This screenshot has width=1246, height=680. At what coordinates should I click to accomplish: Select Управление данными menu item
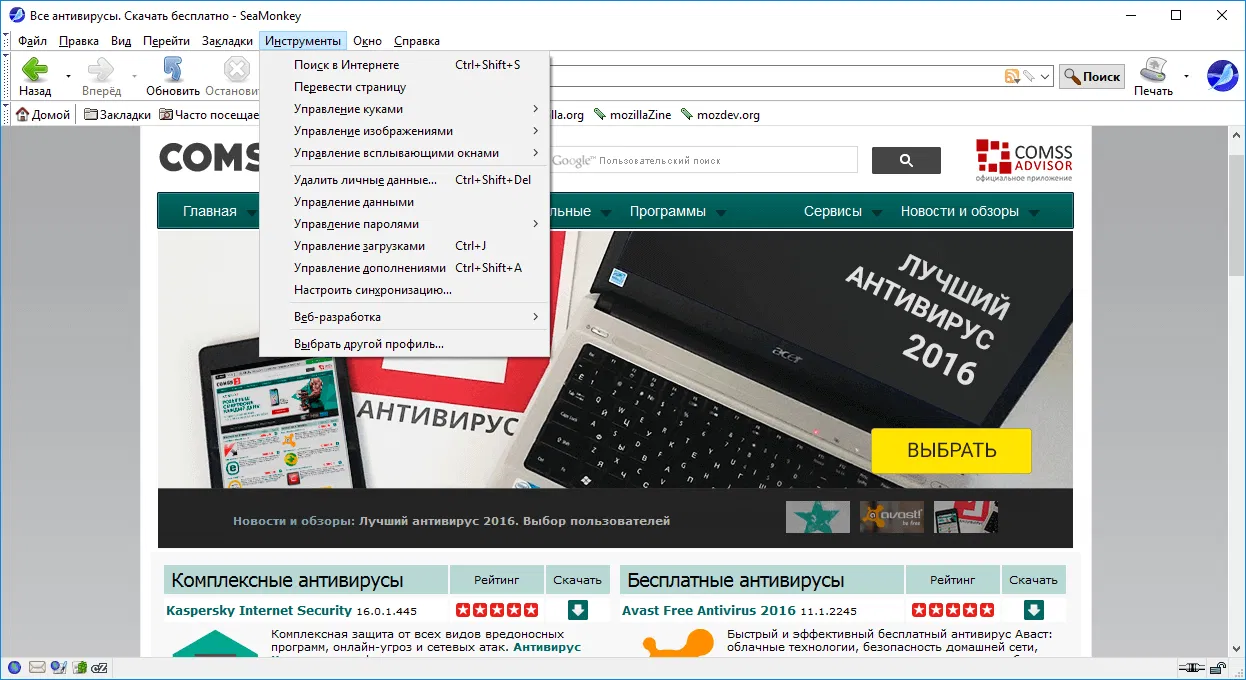pos(404,202)
